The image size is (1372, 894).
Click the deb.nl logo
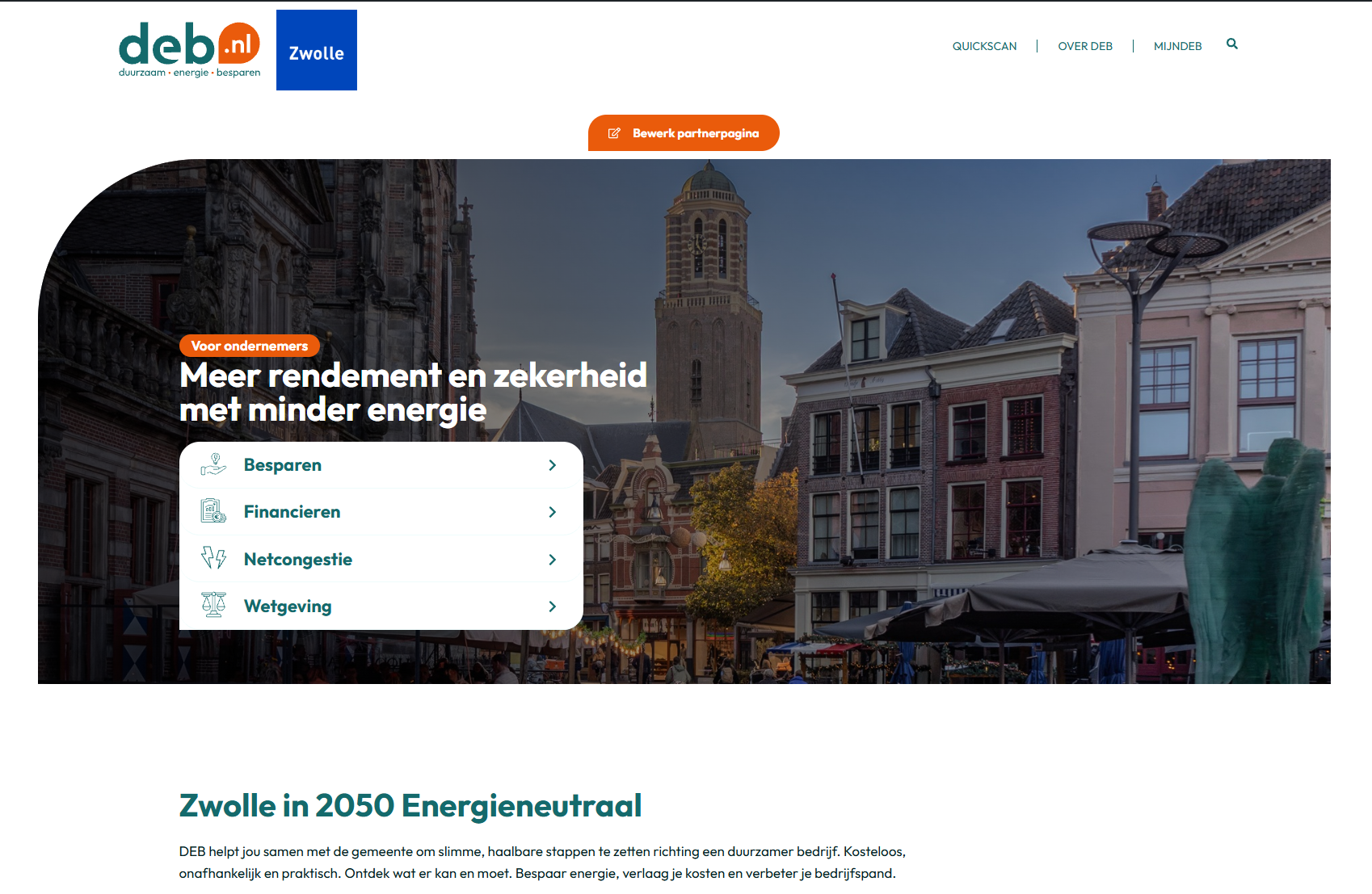(190, 50)
